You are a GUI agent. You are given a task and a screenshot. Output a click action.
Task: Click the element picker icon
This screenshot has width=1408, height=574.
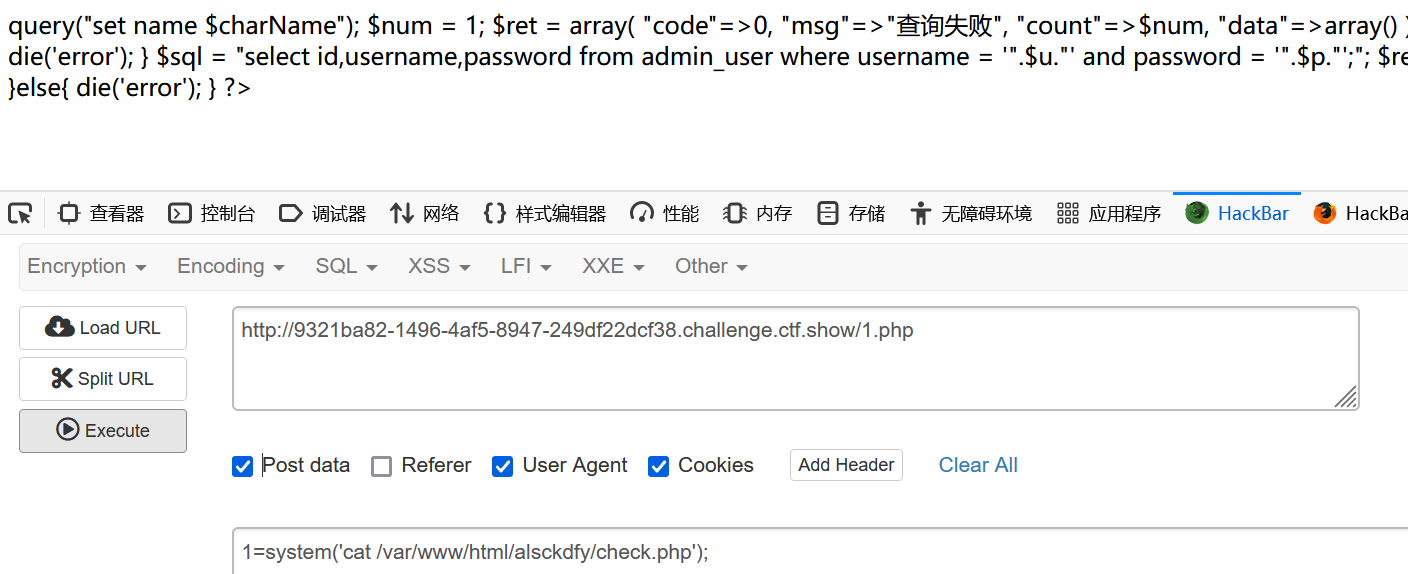(x=20, y=213)
